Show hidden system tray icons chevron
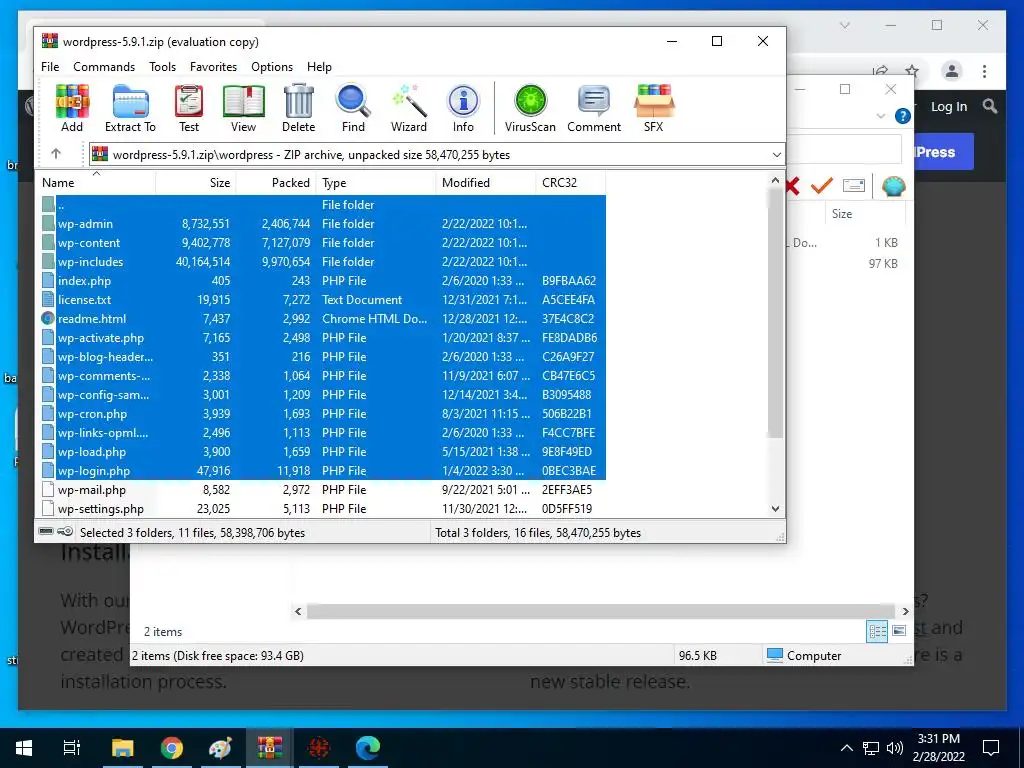Screen dimensions: 1024x768 click(x=846, y=748)
